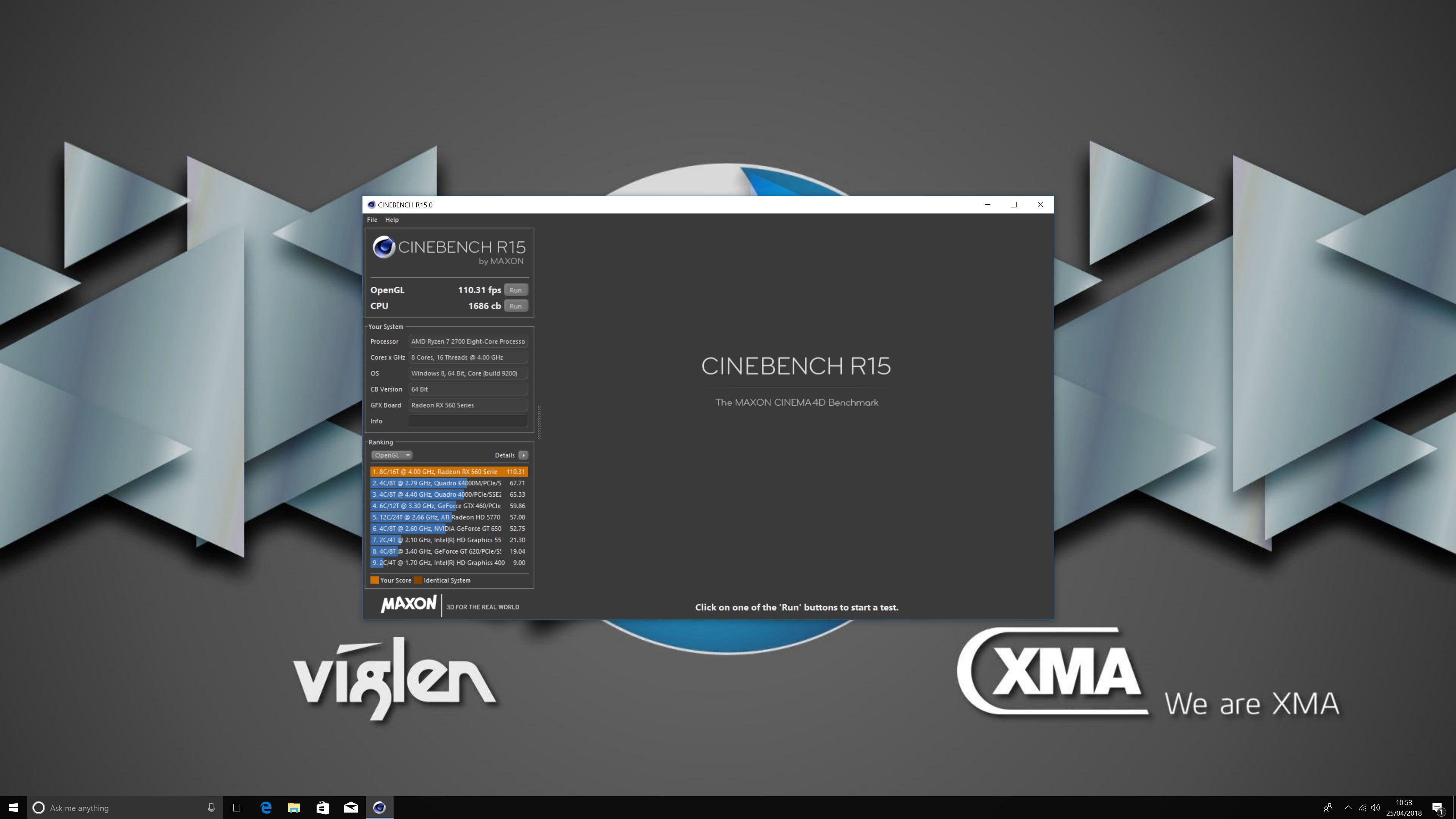Click the Cortana microphone icon

tap(211, 808)
